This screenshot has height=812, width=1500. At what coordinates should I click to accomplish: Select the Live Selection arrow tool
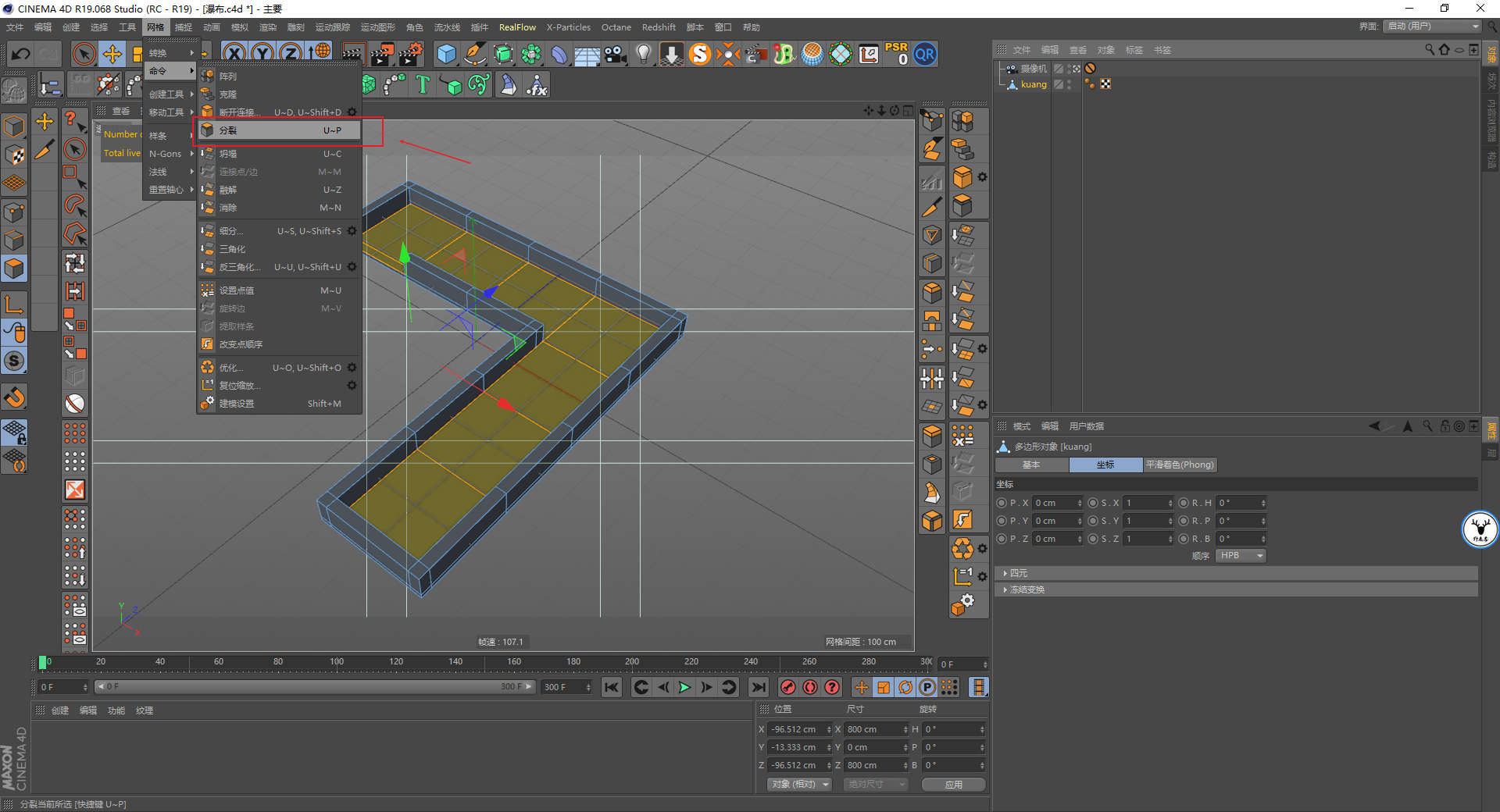coord(84,54)
